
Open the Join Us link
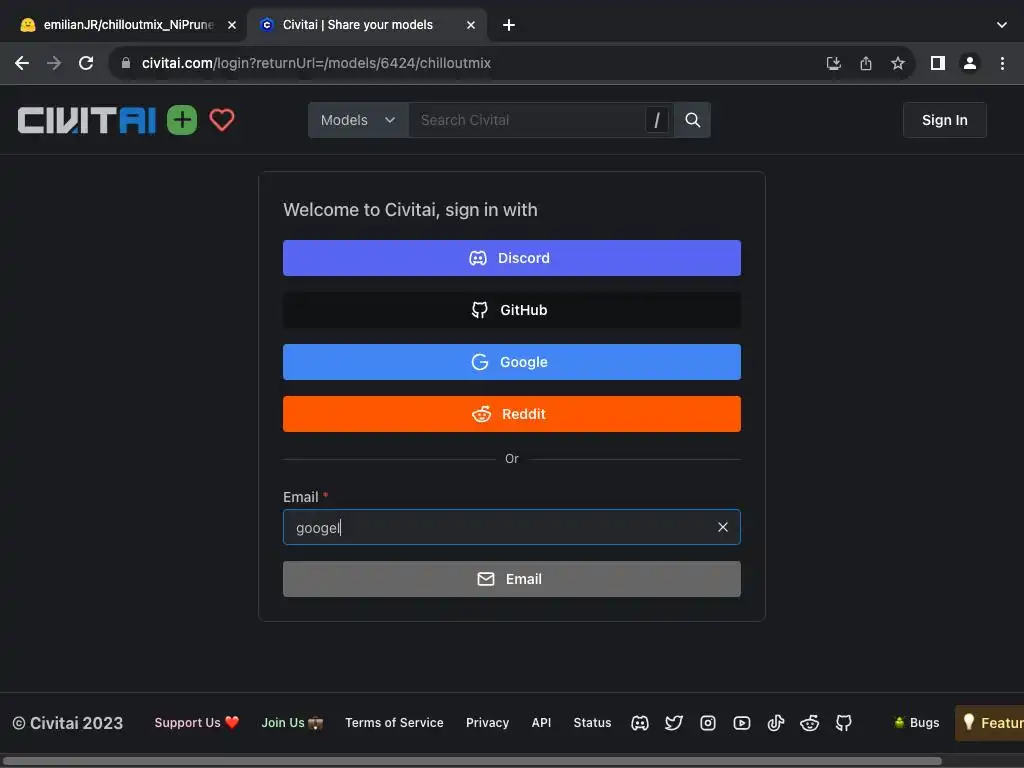[x=292, y=723]
